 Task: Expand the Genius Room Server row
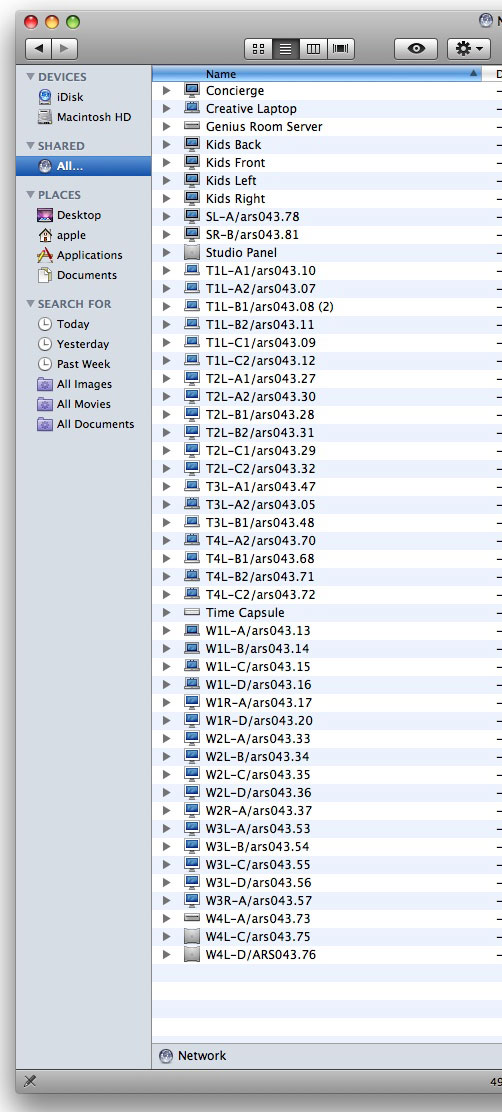click(x=167, y=126)
